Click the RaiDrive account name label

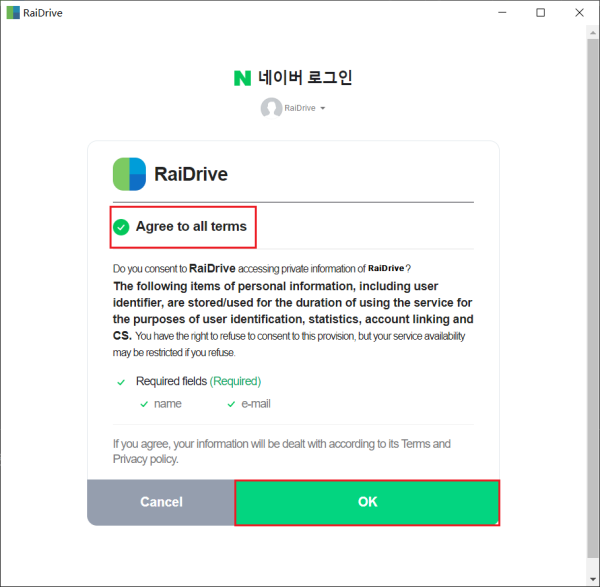[300, 108]
